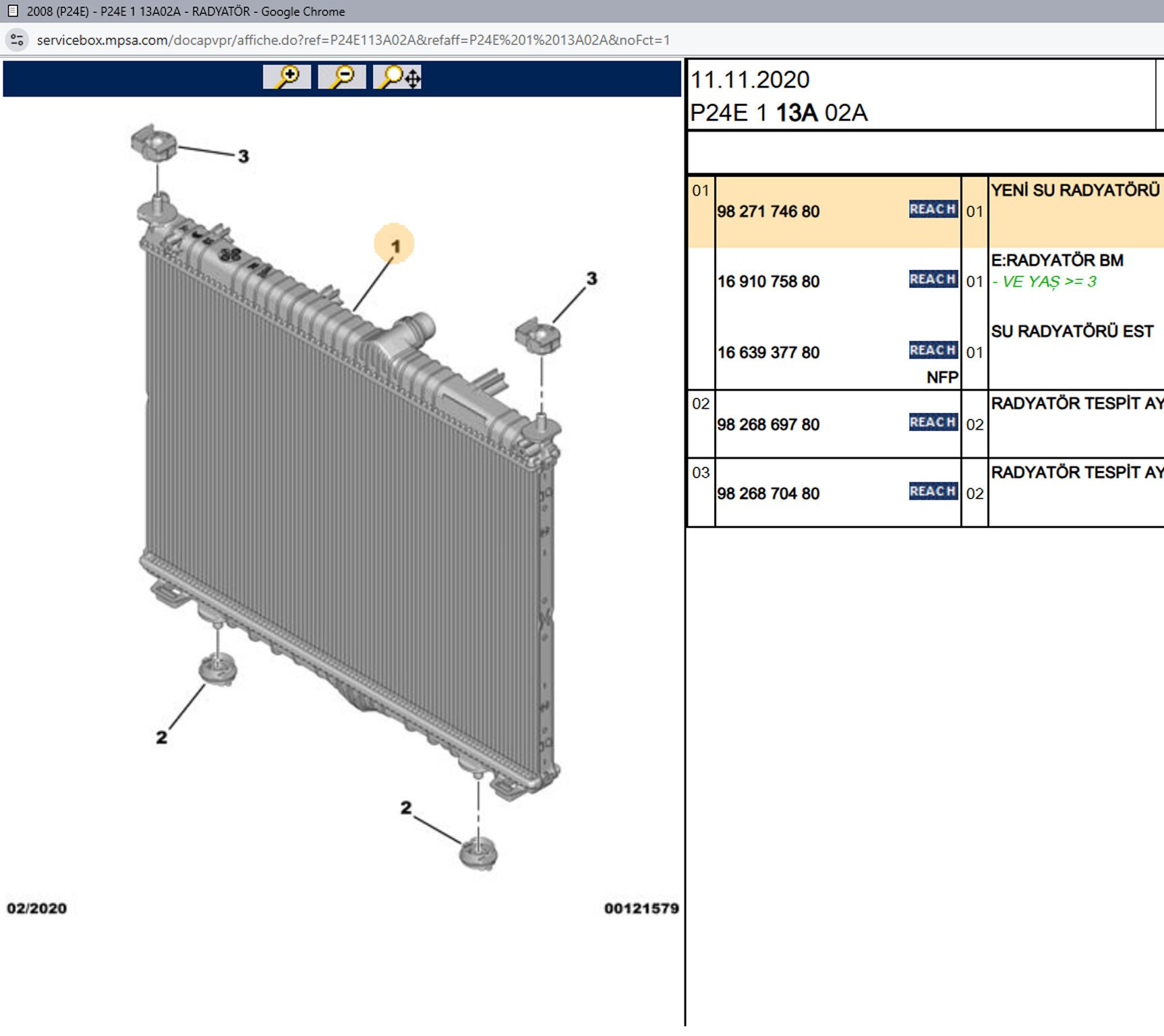The height and width of the screenshot is (1036, 1164).
Task: Click the YENİ SU RADYATÖRÜ description
Action: (x=1075, y=191)
